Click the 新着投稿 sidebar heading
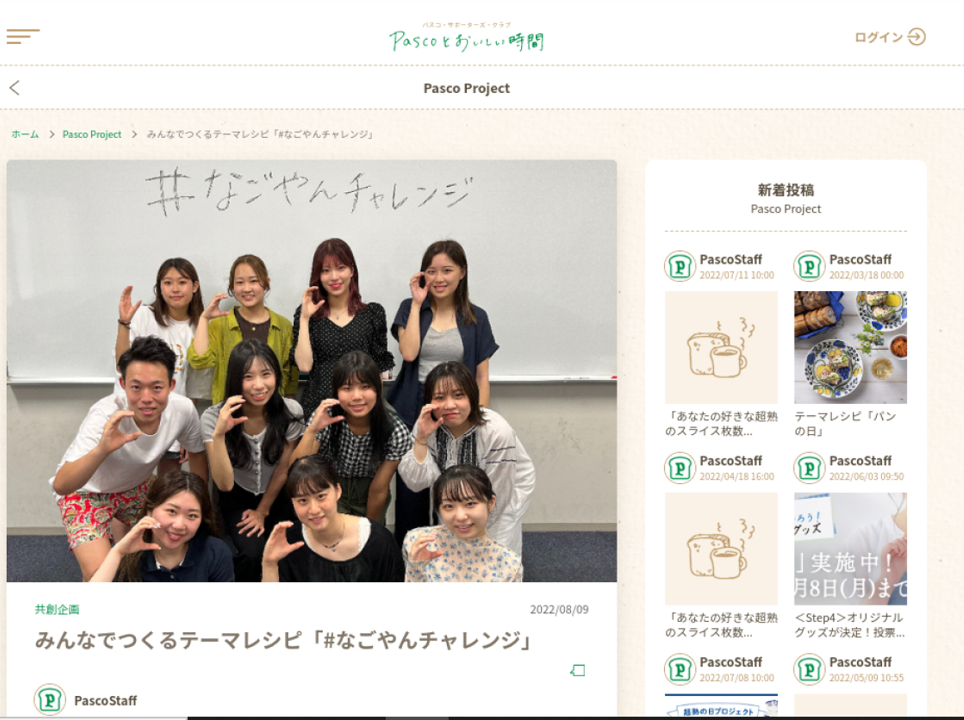This screenshot has height=720, width=964. pyautogui.click(x=786, y=190)
